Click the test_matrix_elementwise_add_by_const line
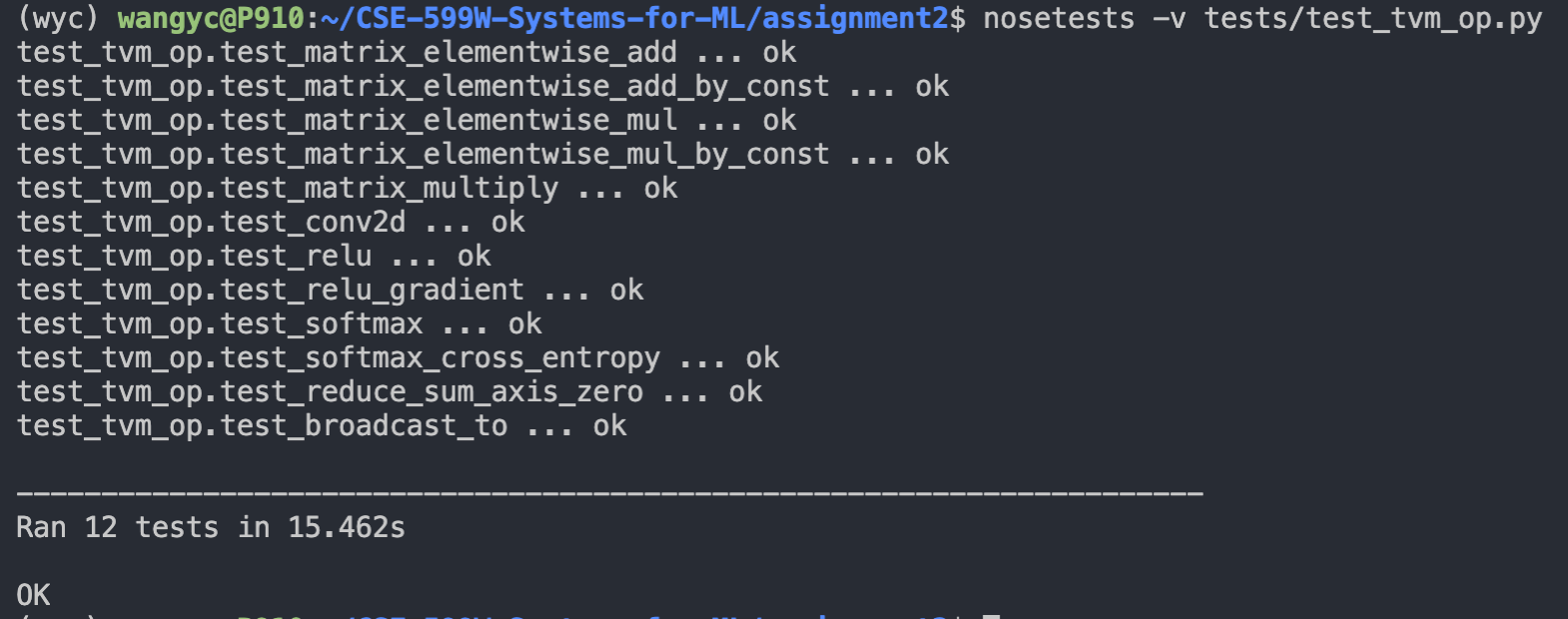The width and height of the screenshot is (1568, 619). [482, 87]
